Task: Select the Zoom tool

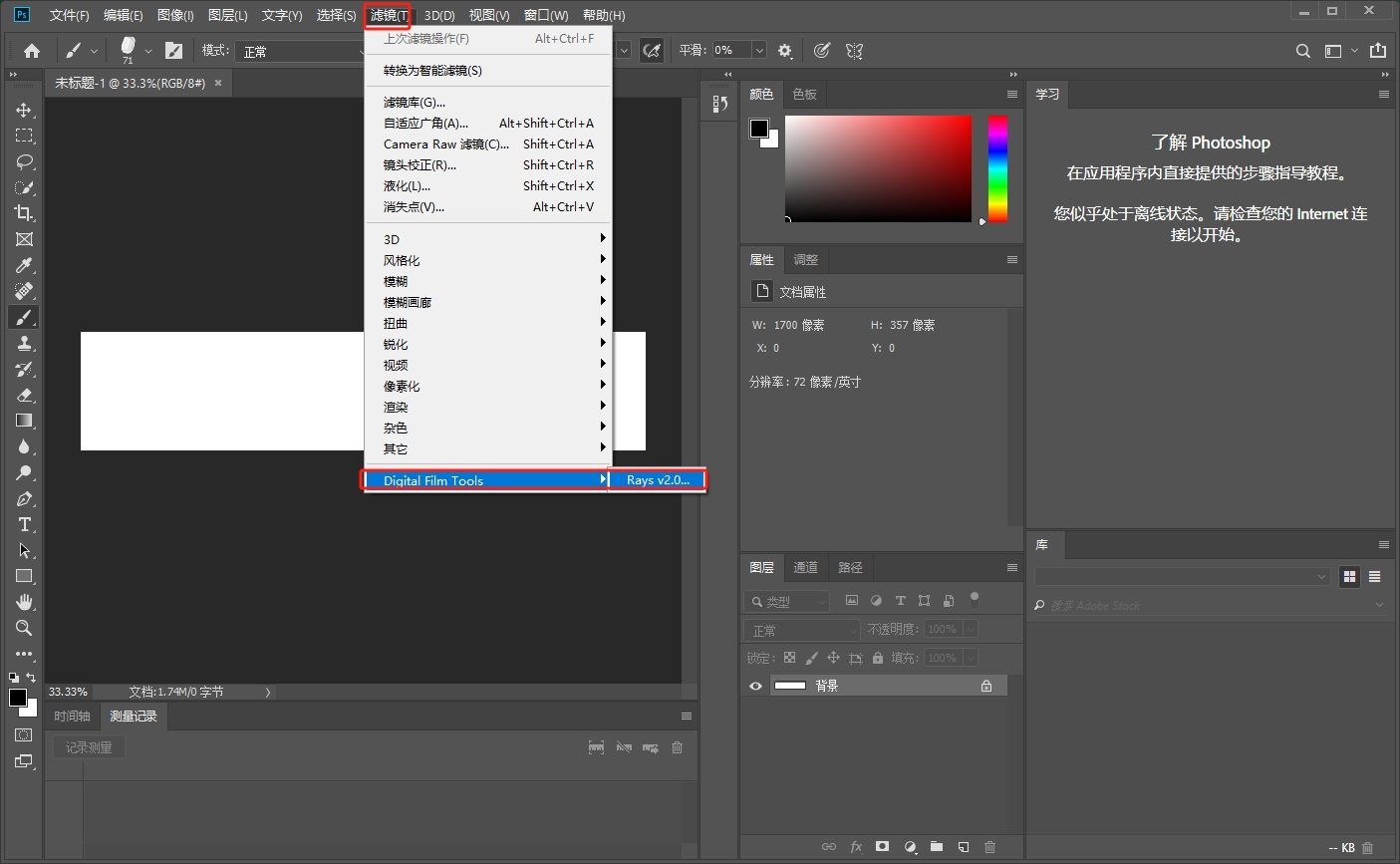Action: [x=24, y=628]
